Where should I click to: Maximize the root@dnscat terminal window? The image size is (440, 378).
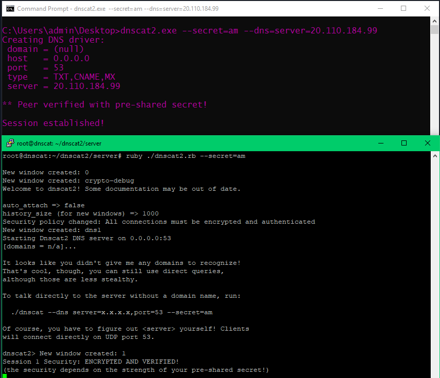coord(404,143)
